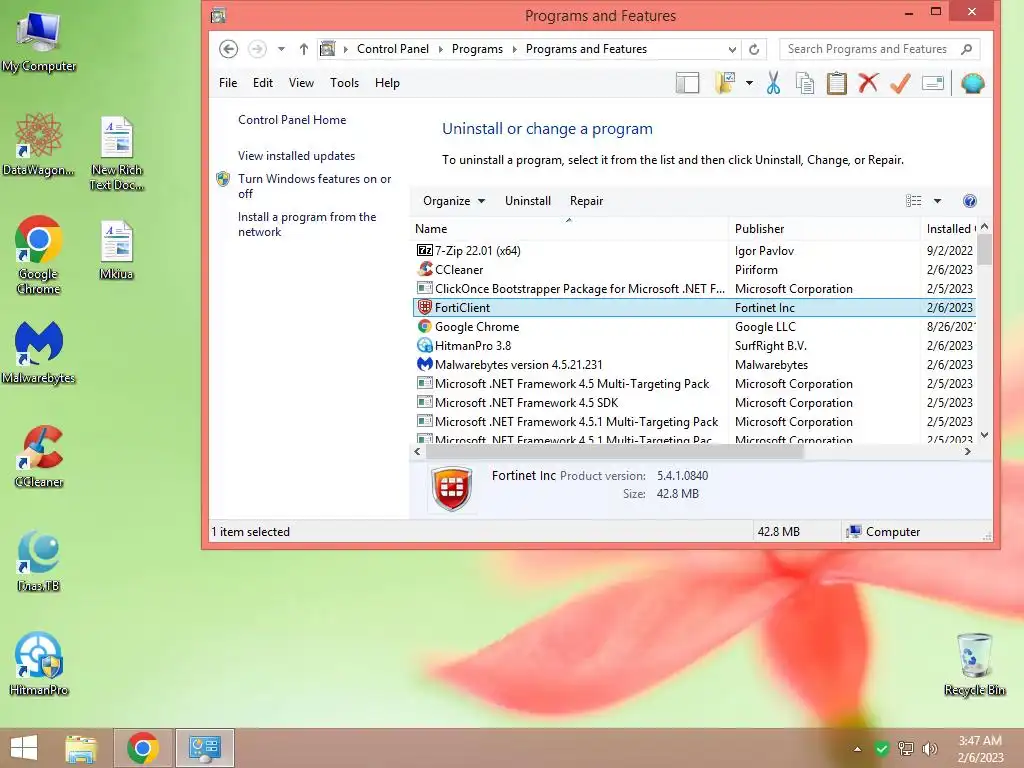Screen dimensions: 1024x768
Task: Open the File menu
Action: pos(228,83)
